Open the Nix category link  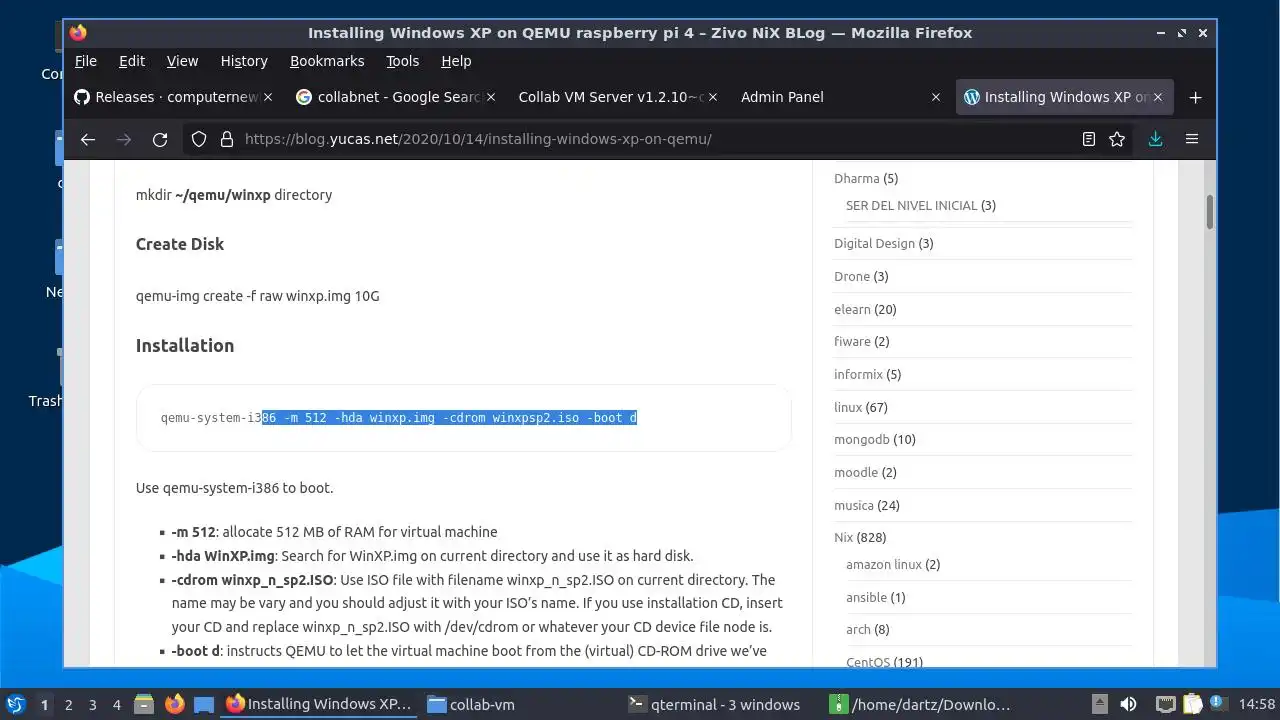click(844, 537)
